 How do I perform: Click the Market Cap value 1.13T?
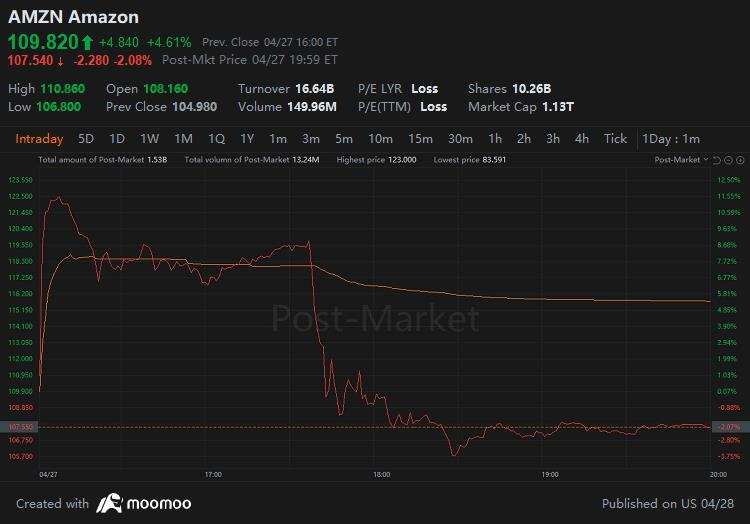558,107
